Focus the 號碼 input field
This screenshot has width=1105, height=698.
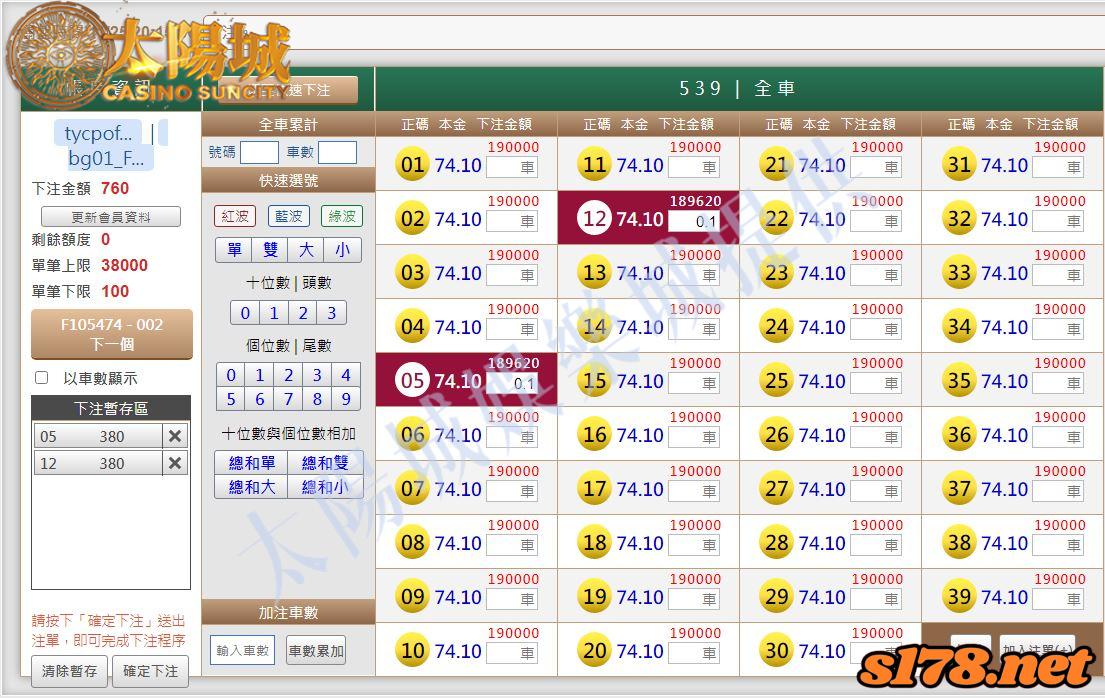point(259,152)
